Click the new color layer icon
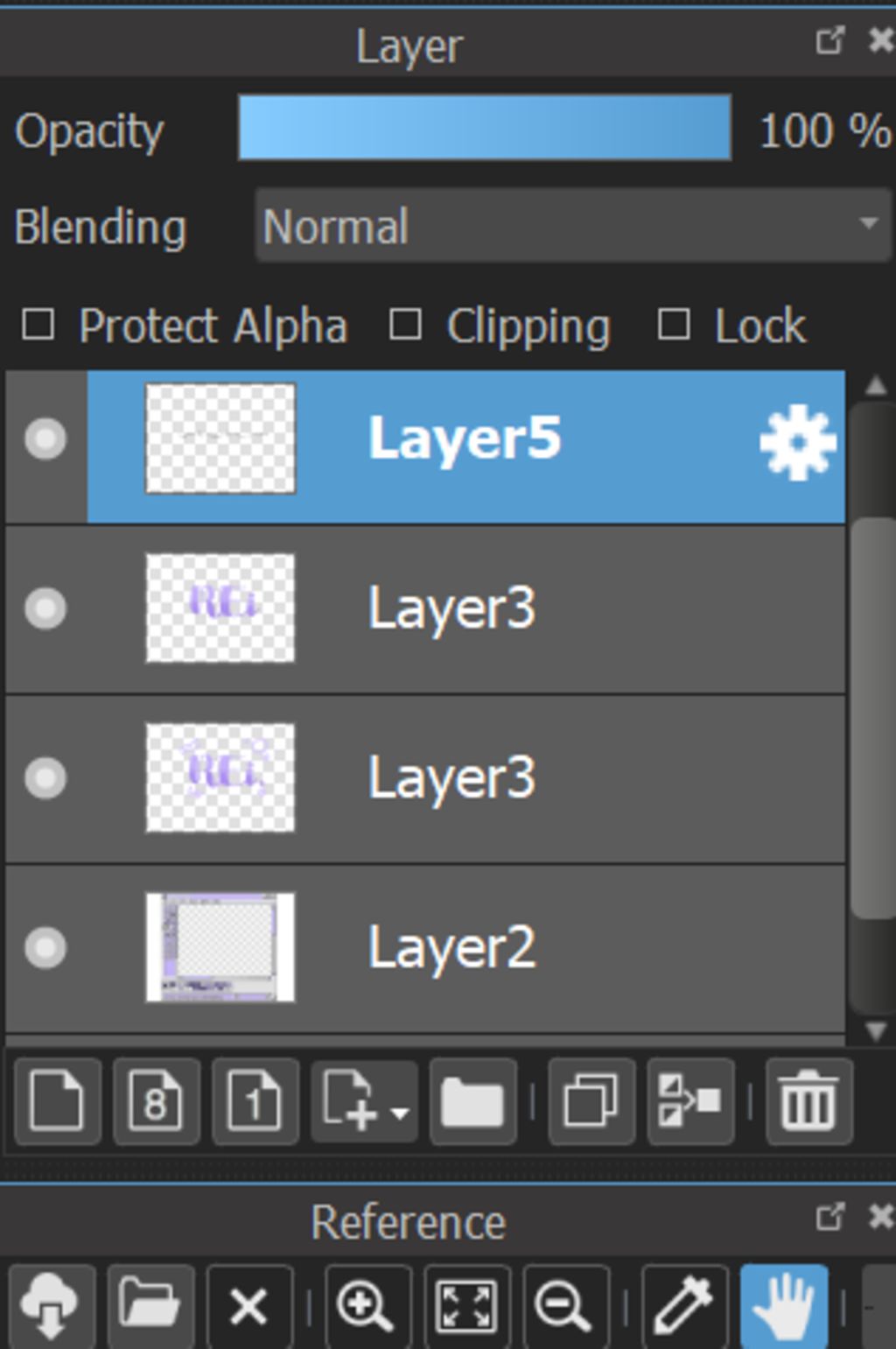Image resolution: width=896 pixels, height=1349 pixels. tap(57, 1101)
